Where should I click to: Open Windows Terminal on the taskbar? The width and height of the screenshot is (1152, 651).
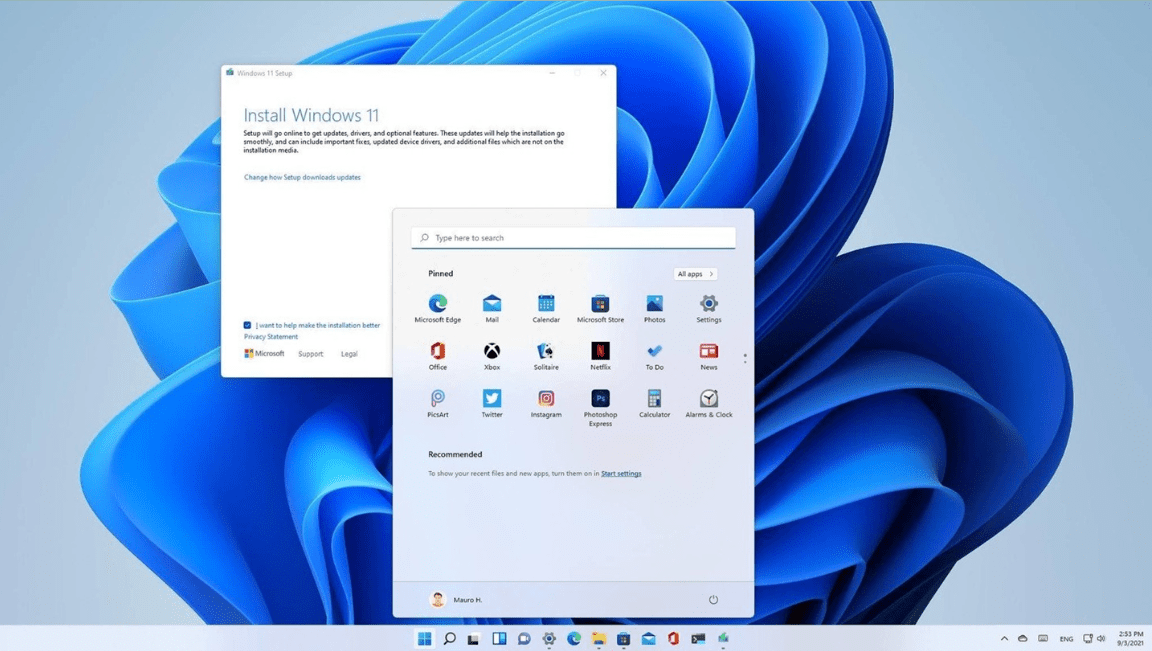point(698,639)
